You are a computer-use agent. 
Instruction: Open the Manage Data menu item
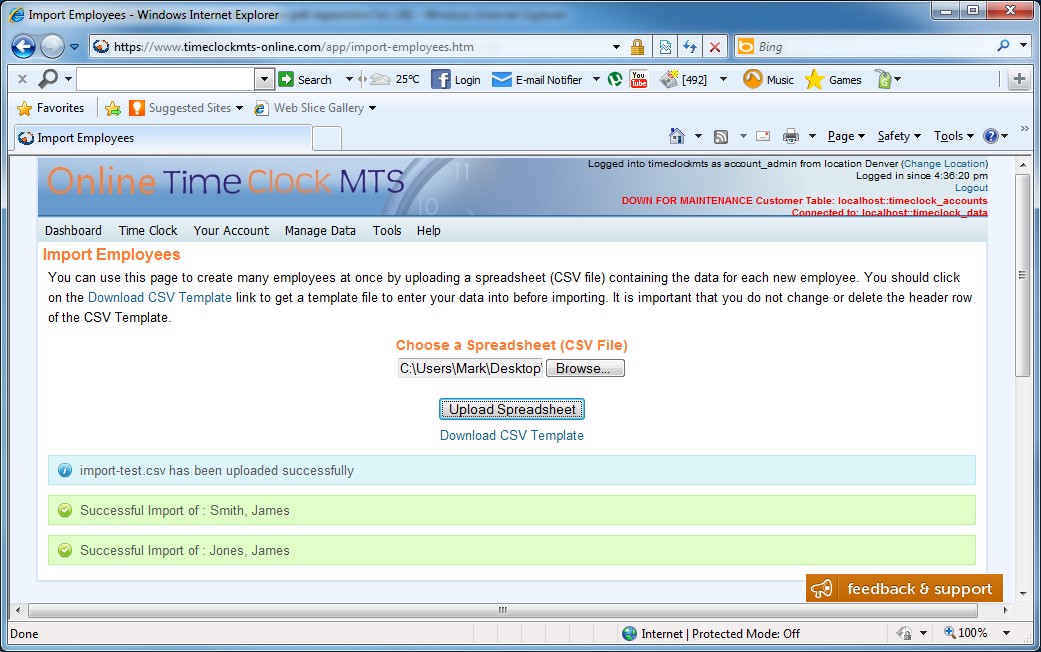[320, 230]
